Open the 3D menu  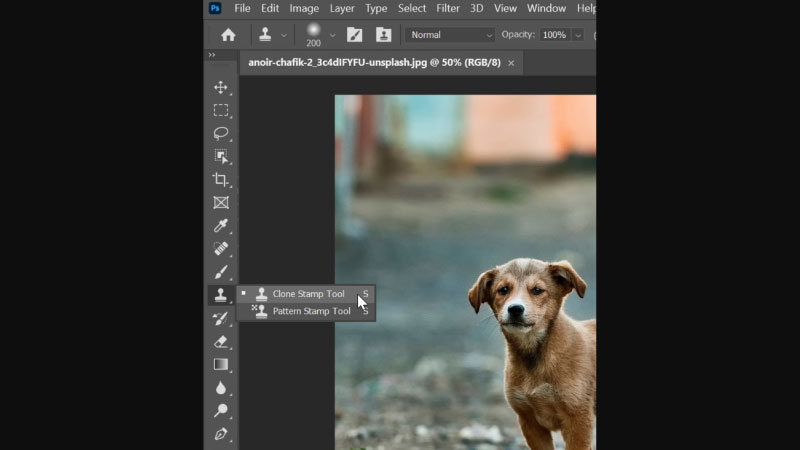(477, 8)
